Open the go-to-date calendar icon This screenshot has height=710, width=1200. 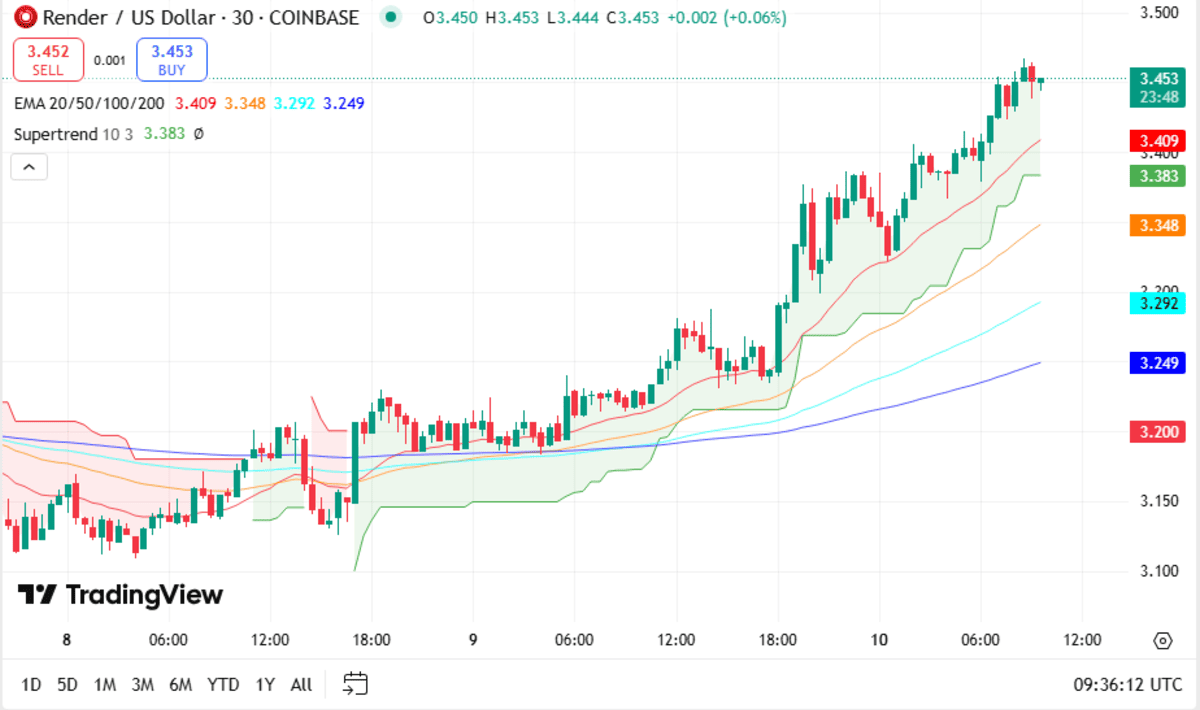coord(356,684)
